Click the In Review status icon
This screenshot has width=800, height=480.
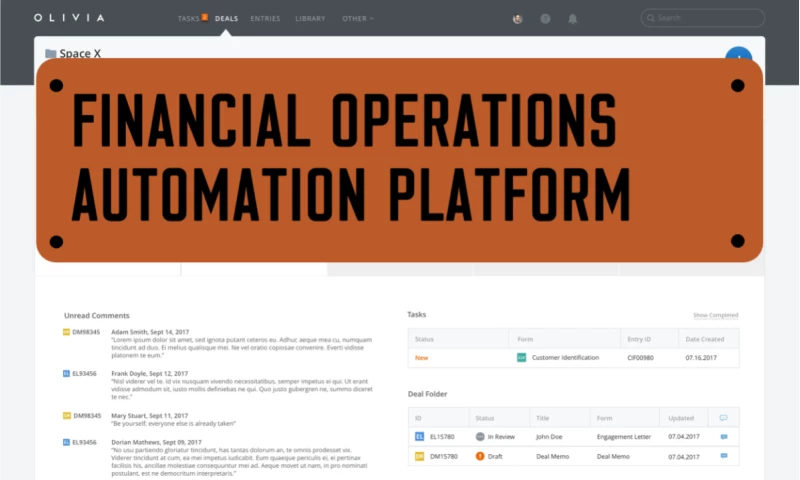(x=480, y=437)
